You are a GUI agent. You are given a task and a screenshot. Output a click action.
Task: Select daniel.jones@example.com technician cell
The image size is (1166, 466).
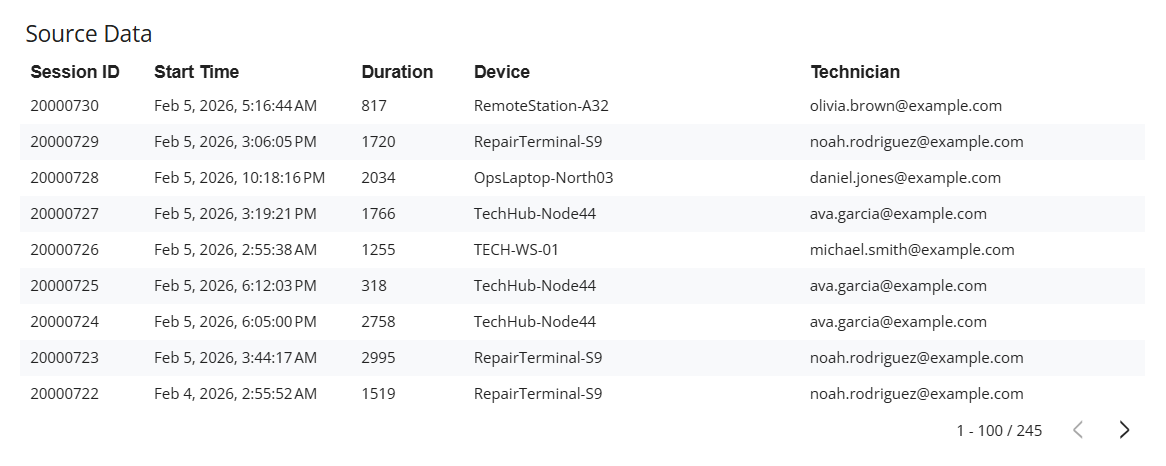[905, 178]
